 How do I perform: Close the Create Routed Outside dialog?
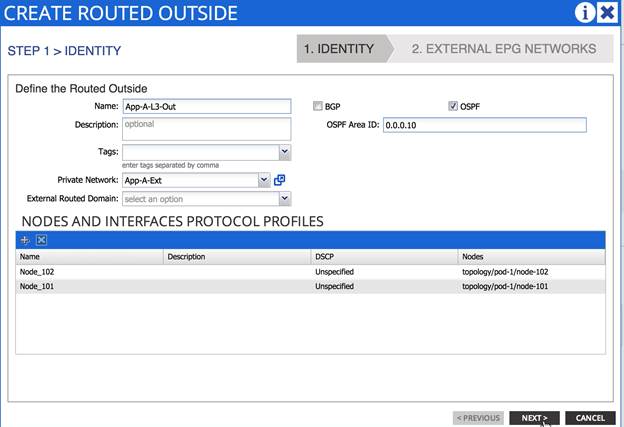click(x=607, y=13)
